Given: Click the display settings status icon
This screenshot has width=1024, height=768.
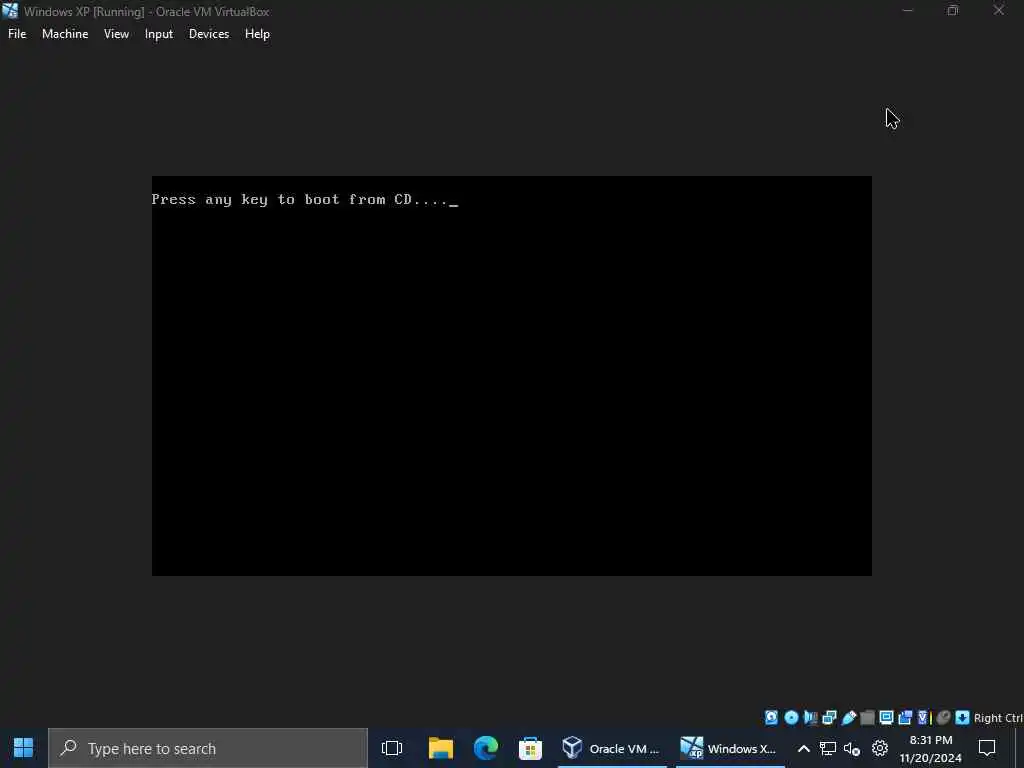Looking at the screenshot, I should pyautogui.click(x=886, y=718).
